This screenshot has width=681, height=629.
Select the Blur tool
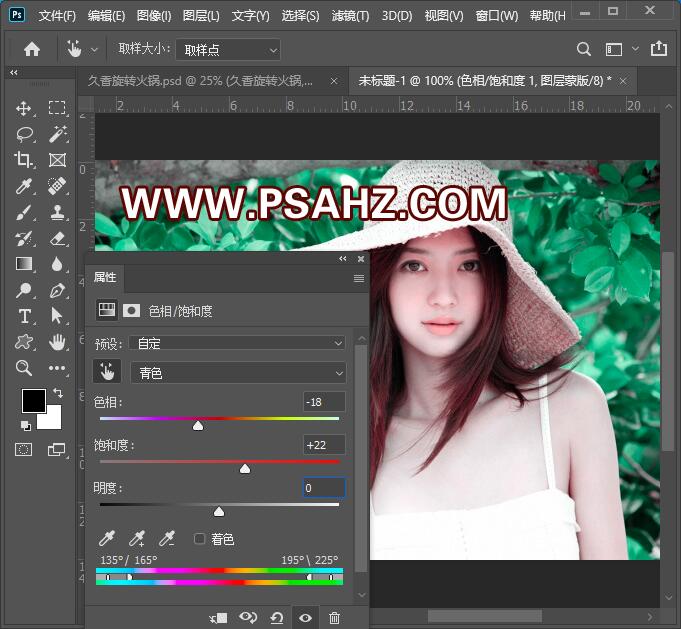coord(57,264)
